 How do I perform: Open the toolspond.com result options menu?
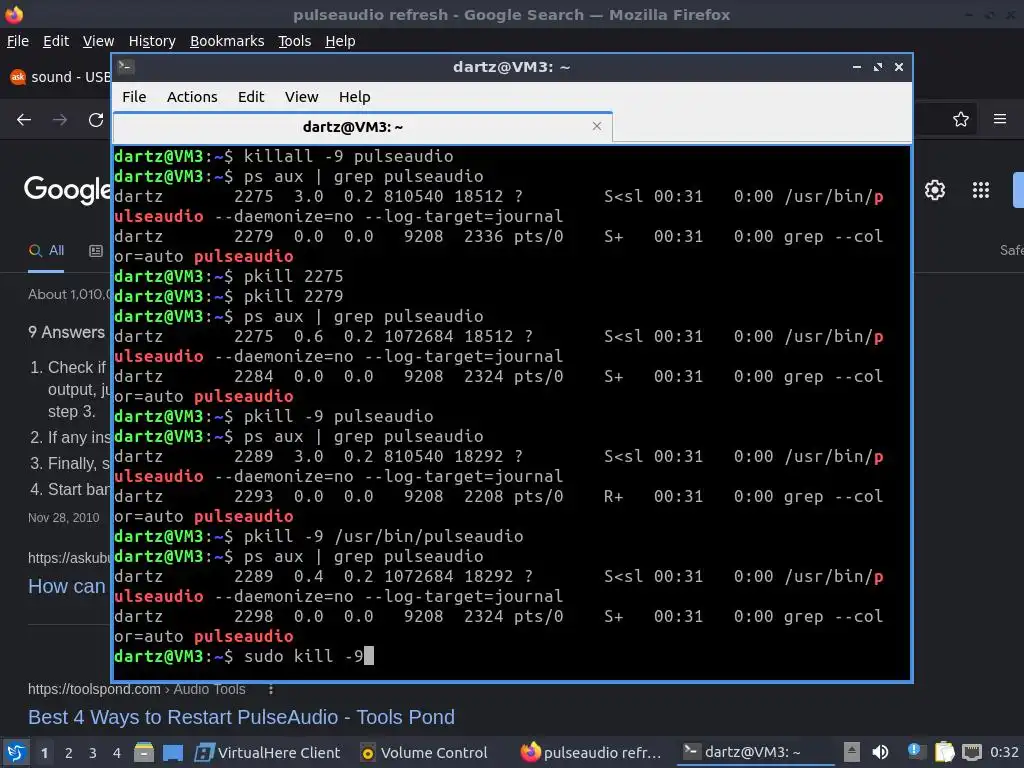(x=271, y=689)
